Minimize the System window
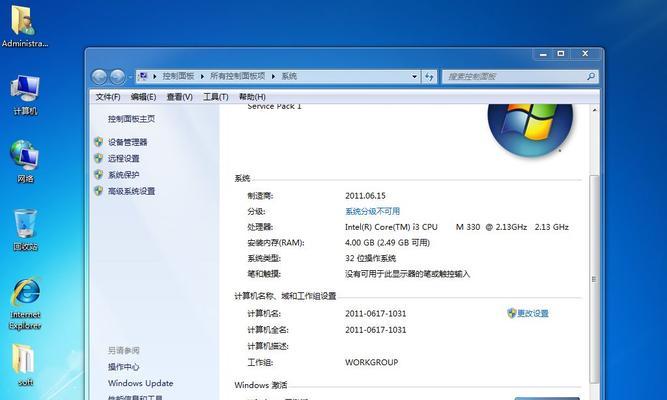This screenshot has height=400, width=667. click(543, 54)
